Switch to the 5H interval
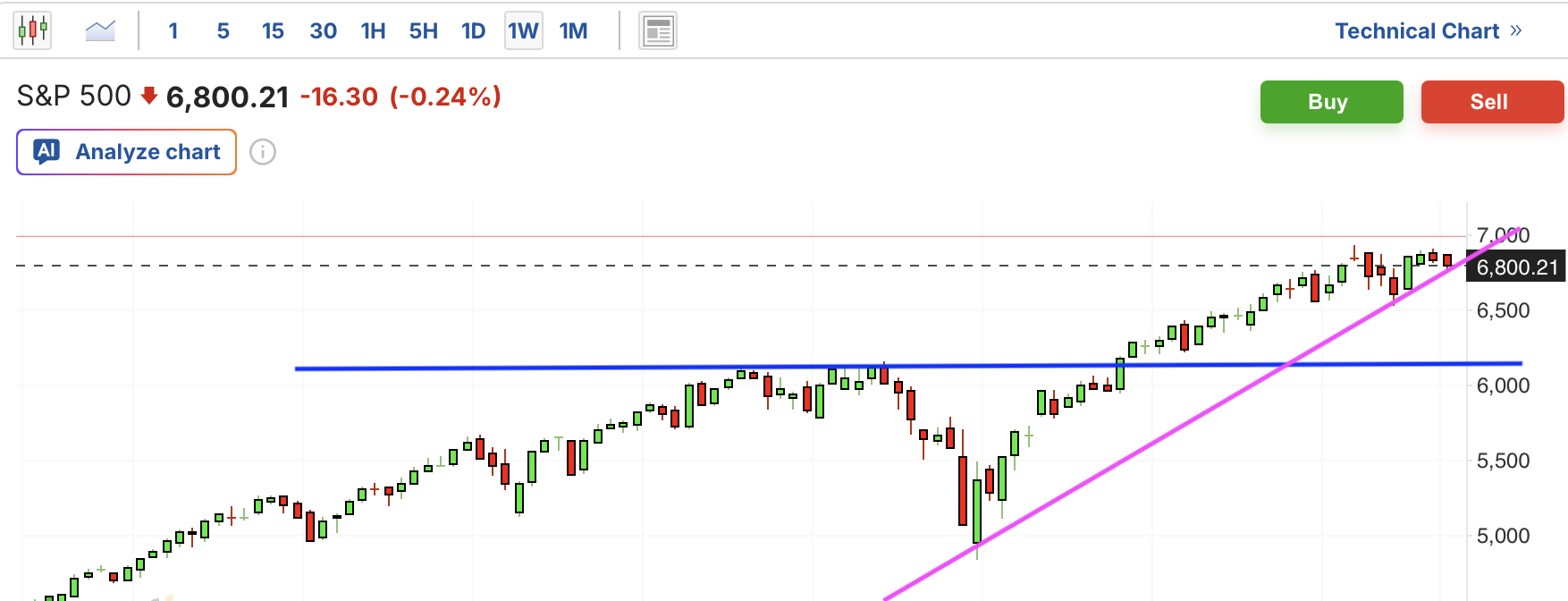This screenshot has height=601, width=1568. pos(423,31)
